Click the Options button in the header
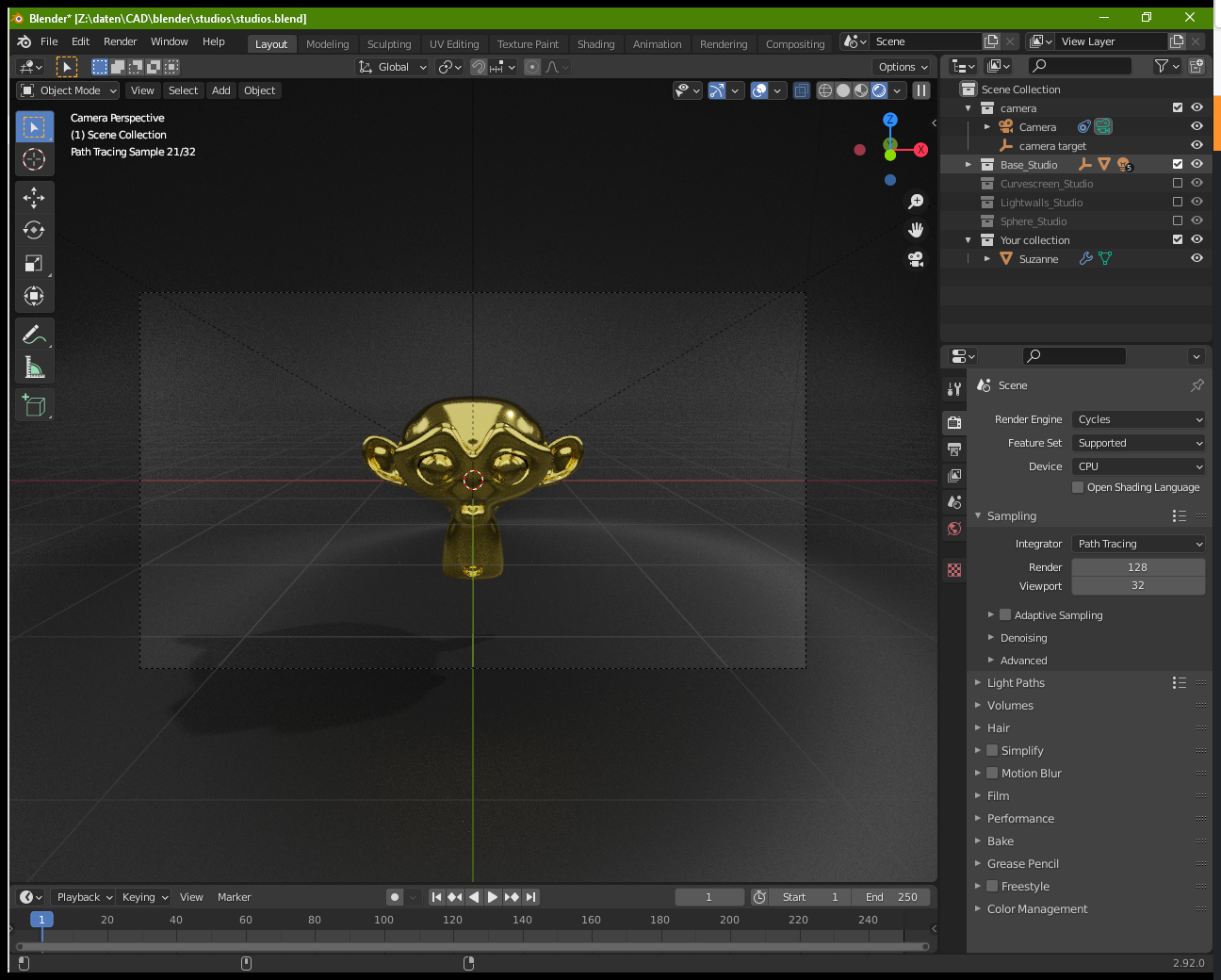 pyautogui.click(x=901, y=66)
